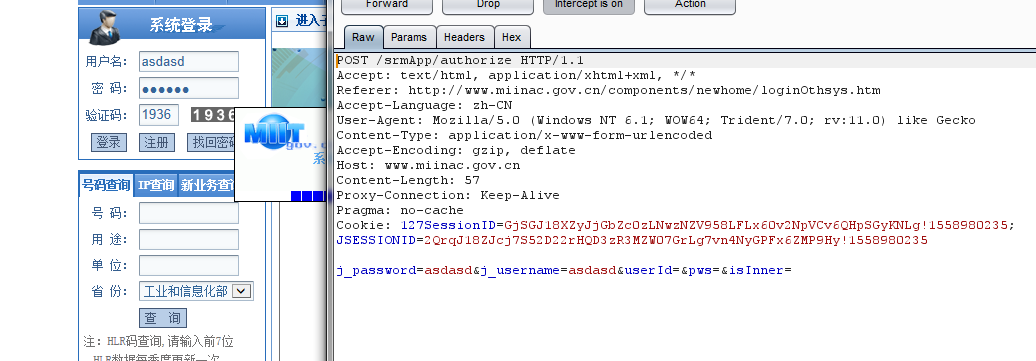
Task: Click the 用途 purpose input field
Action: click(189, 239)
